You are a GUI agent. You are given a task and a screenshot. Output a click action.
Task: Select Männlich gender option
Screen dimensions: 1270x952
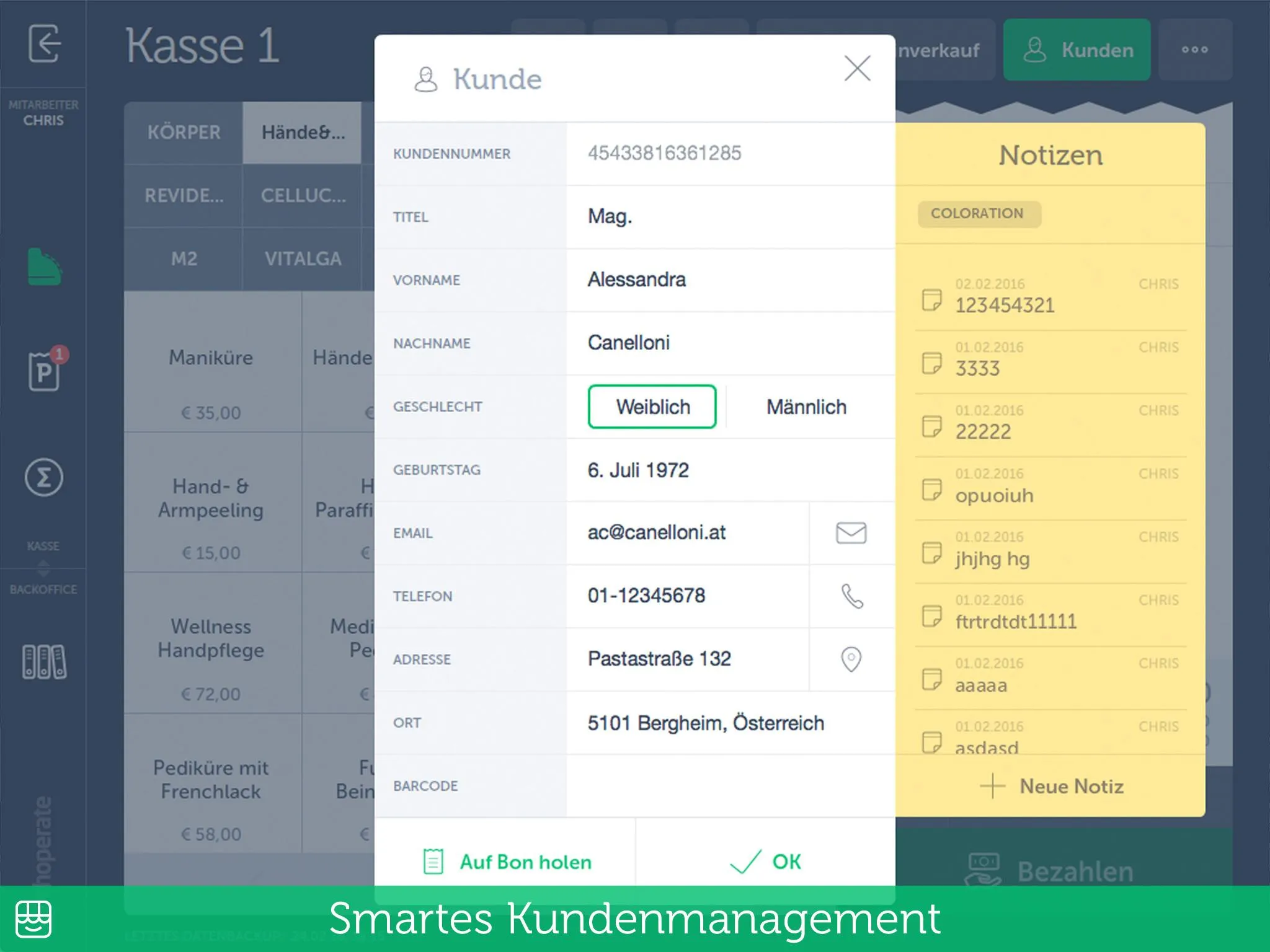pos(806,407)
